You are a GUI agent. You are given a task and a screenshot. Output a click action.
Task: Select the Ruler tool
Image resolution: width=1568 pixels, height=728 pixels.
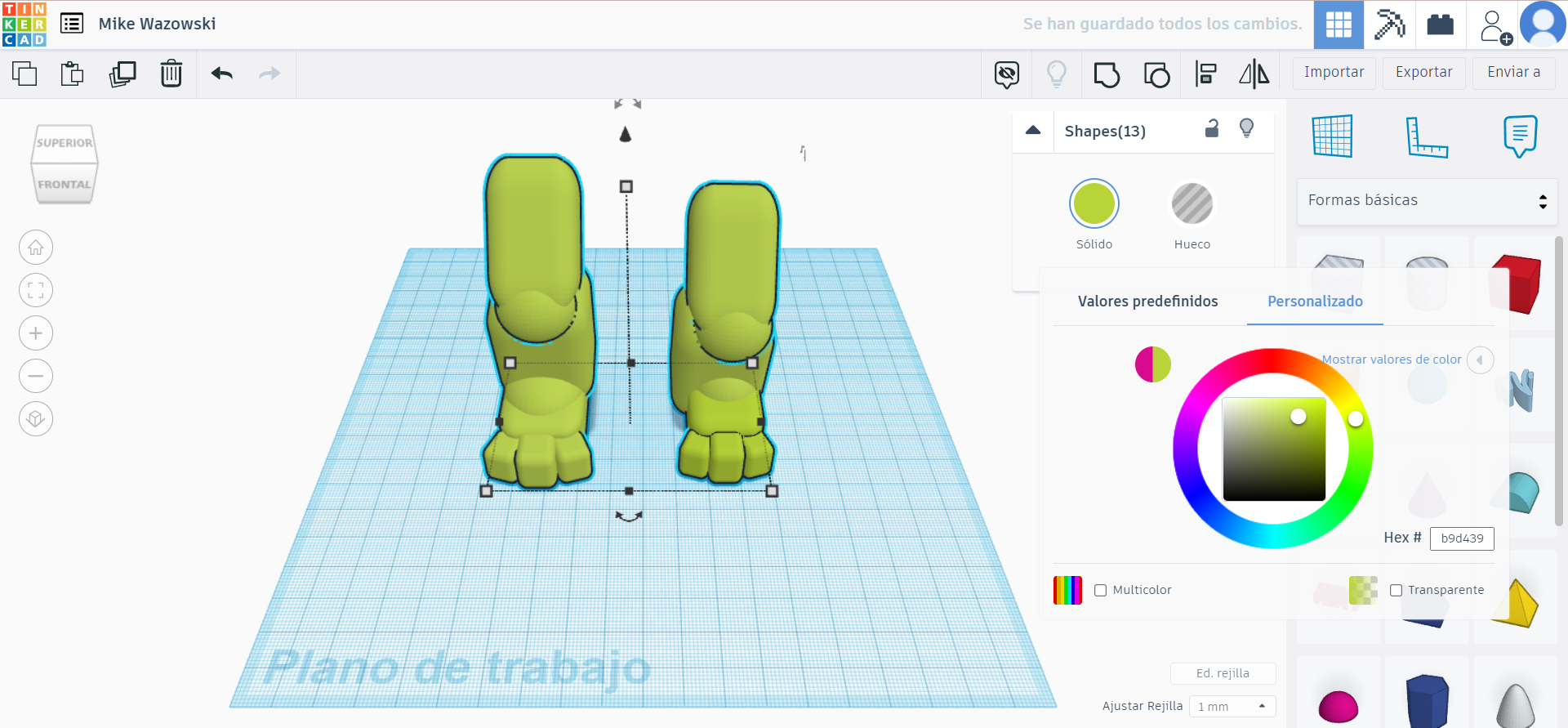point(1427,136)
